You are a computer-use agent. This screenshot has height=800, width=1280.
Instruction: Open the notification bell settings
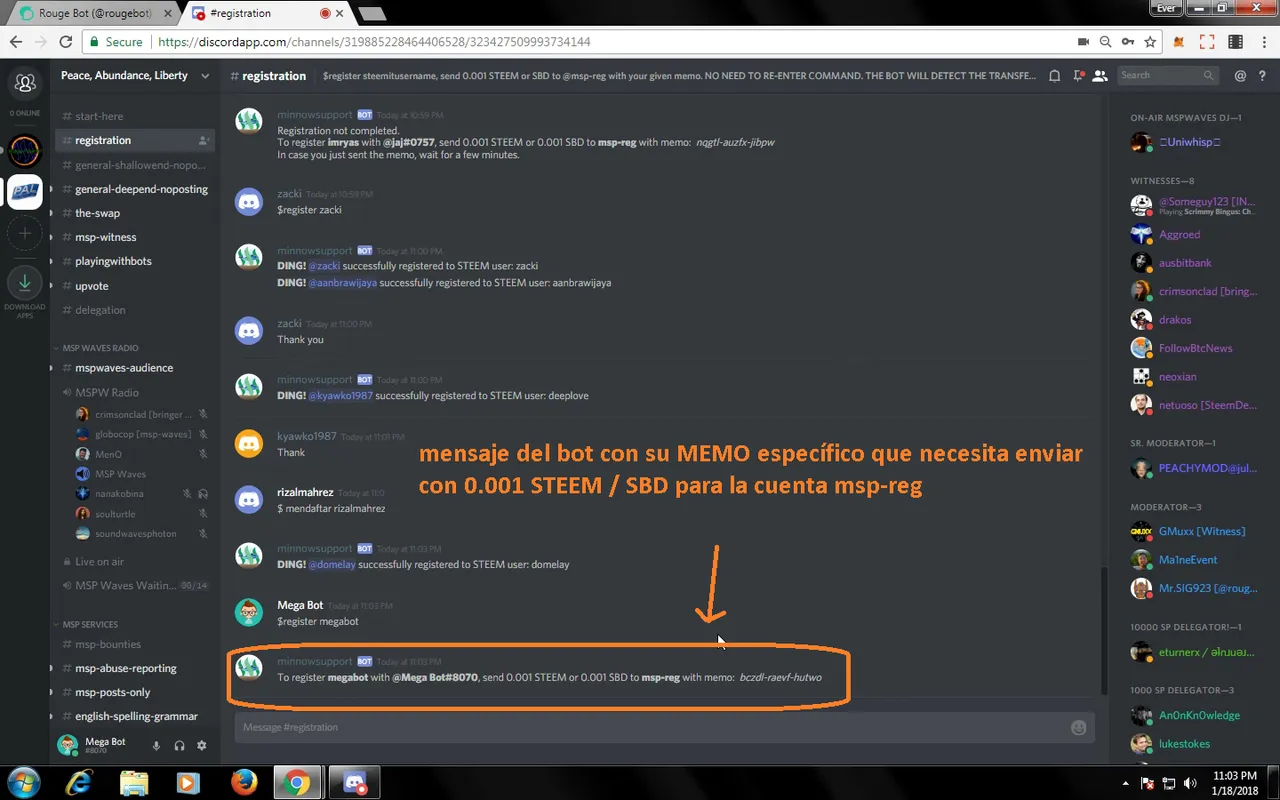point(1054,76)
